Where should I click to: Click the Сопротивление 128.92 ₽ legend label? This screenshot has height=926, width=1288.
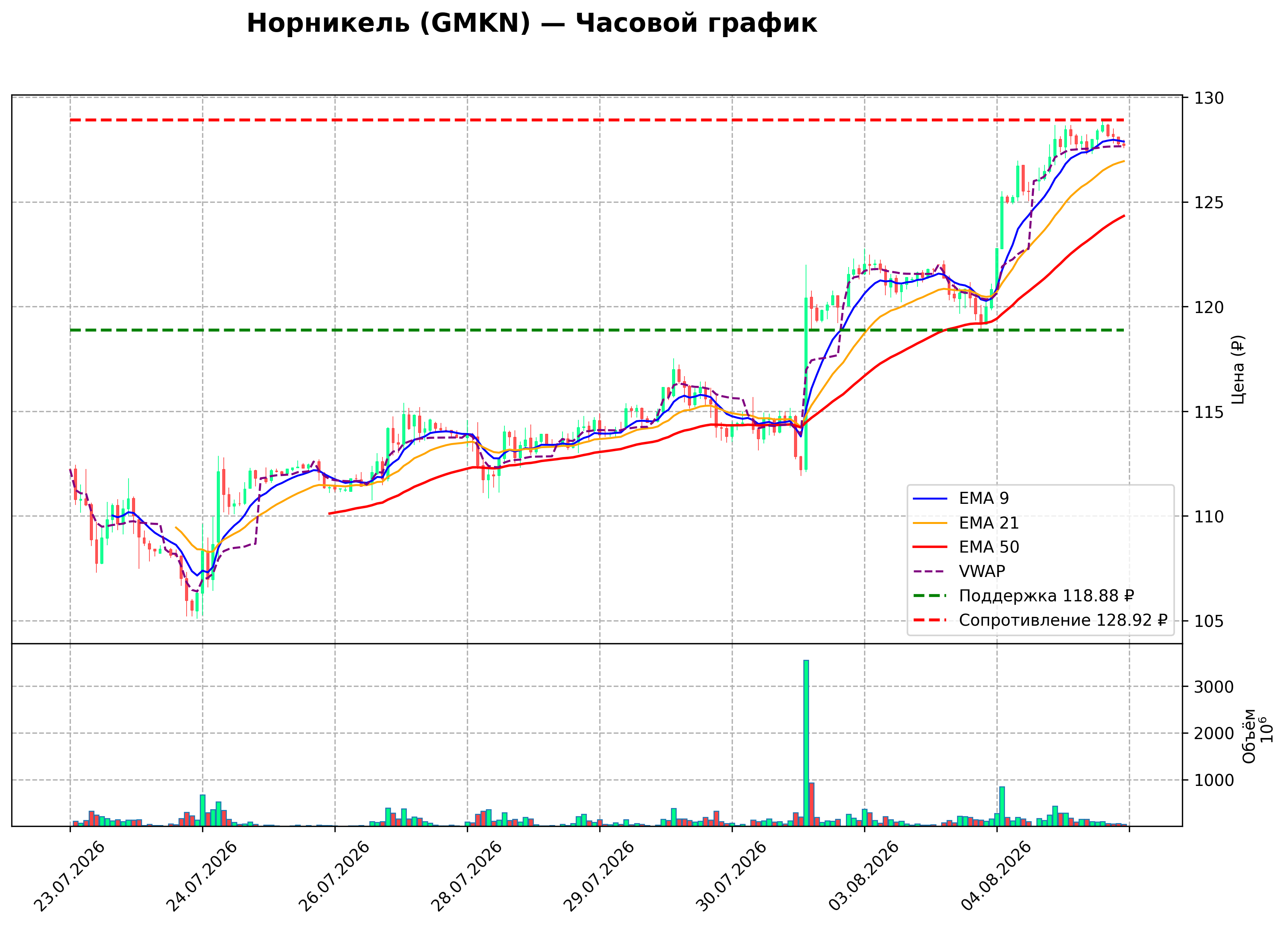tap(1063, 621)
